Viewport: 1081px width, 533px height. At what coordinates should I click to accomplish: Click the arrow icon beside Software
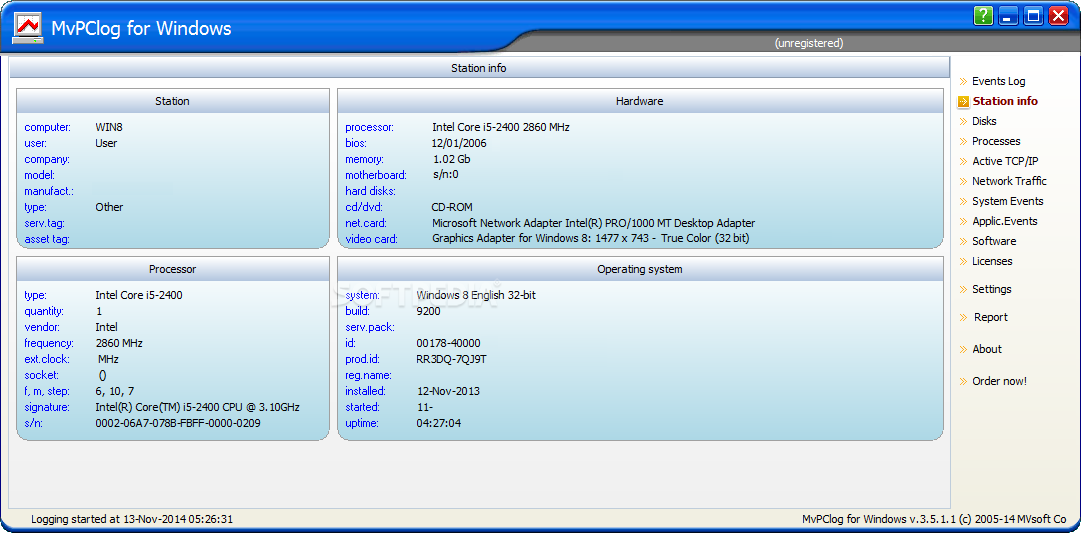pyautogui.click(x=963, y=241)
